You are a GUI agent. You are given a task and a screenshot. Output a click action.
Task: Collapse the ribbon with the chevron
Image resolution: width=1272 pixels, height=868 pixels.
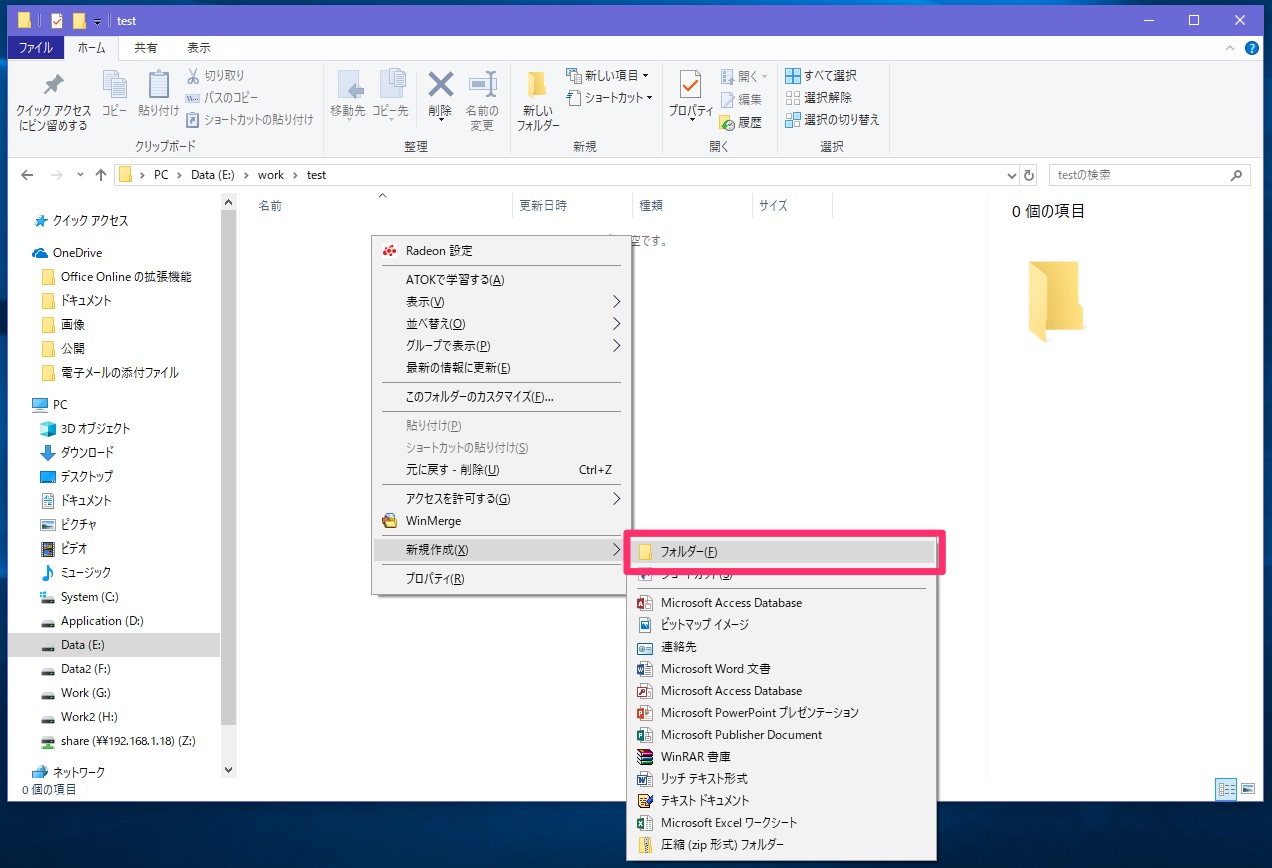(1232, 47)
